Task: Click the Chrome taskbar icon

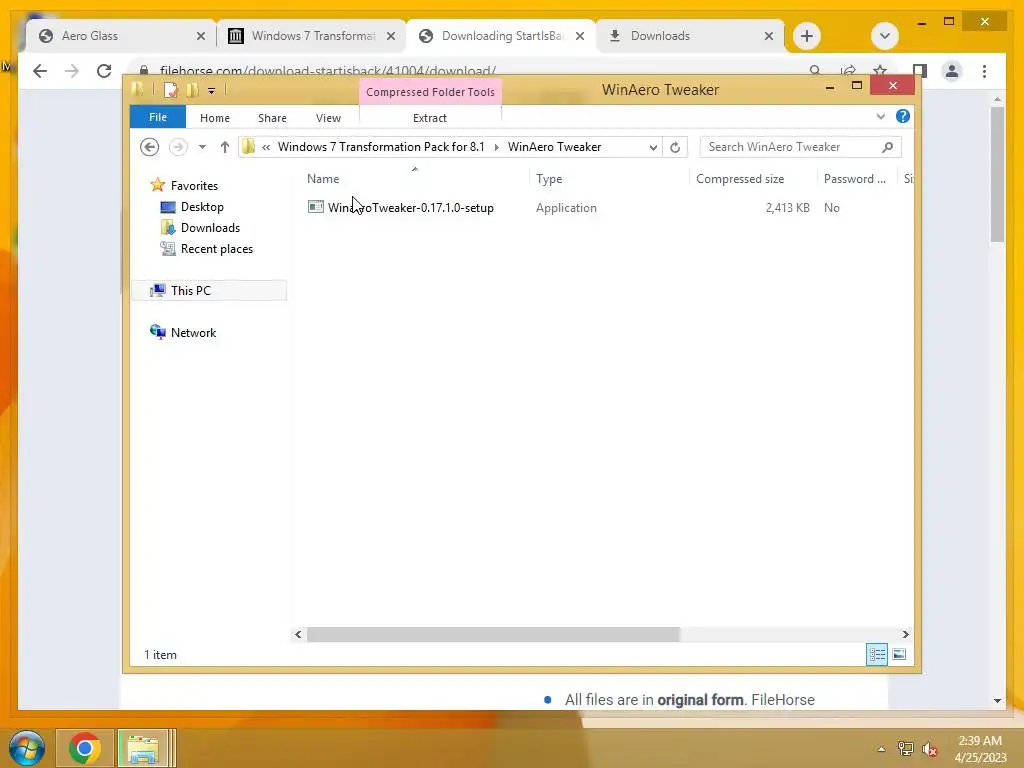Action: (84, 748)
